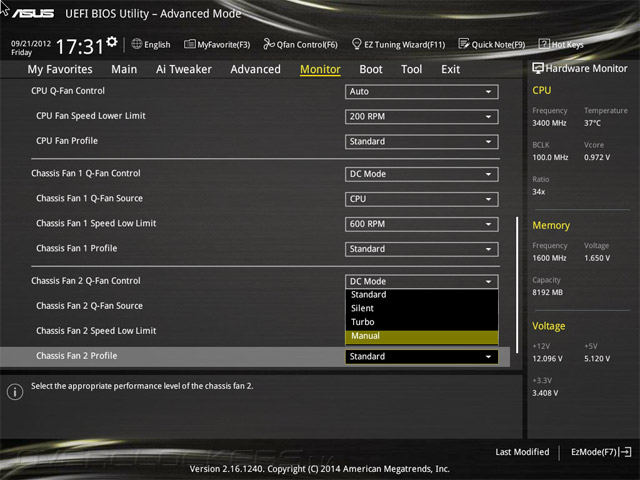This screenshot has width=640, height=480.
Task: Open the My Favorites tab
Action: 60,69
